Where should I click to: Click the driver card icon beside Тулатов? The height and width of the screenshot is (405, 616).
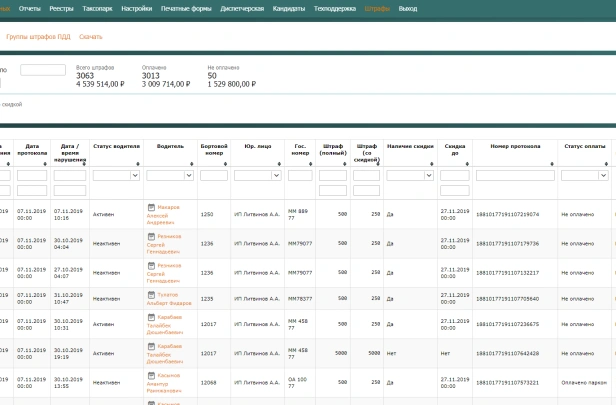pyautogui.click(x=151, y=294)
